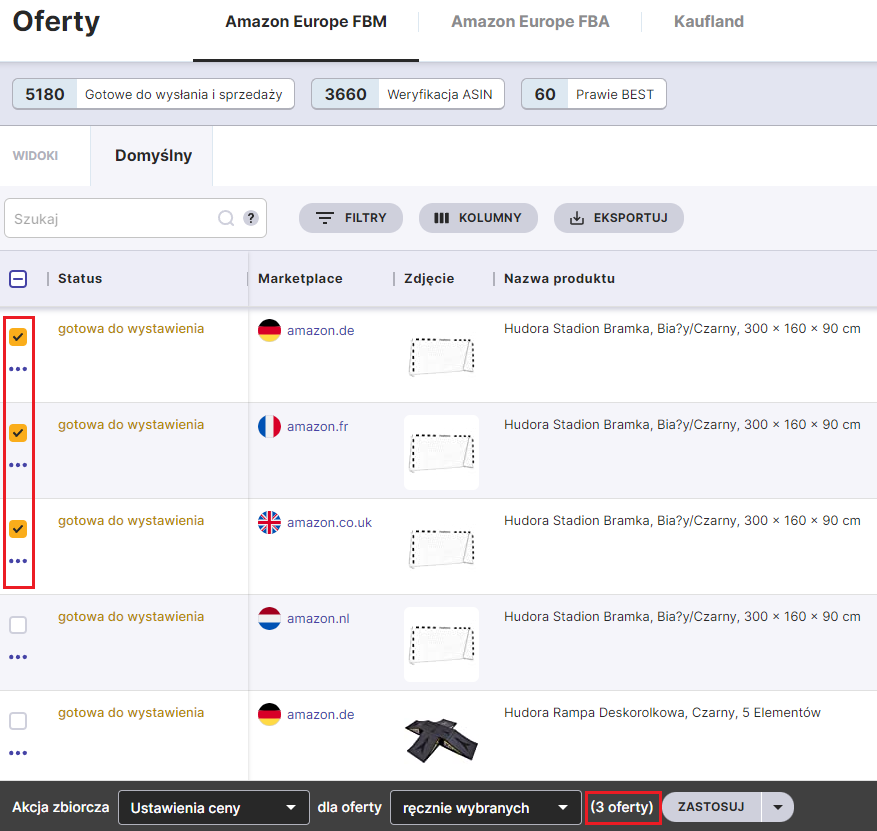This screenshot has height=831, width=877.
Task: Uncheck the amazon.co.uk offer checkbox
Action: coord(18,528)
